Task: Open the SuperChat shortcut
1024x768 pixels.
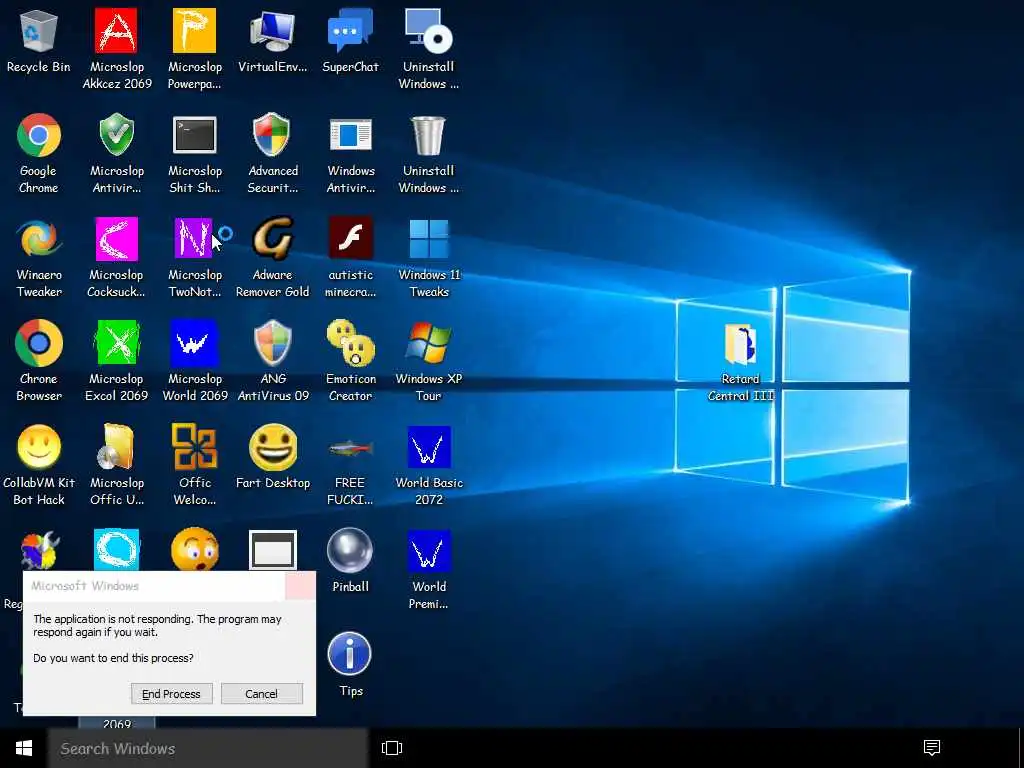Action: pyautogui.click(x=350, y=31)
